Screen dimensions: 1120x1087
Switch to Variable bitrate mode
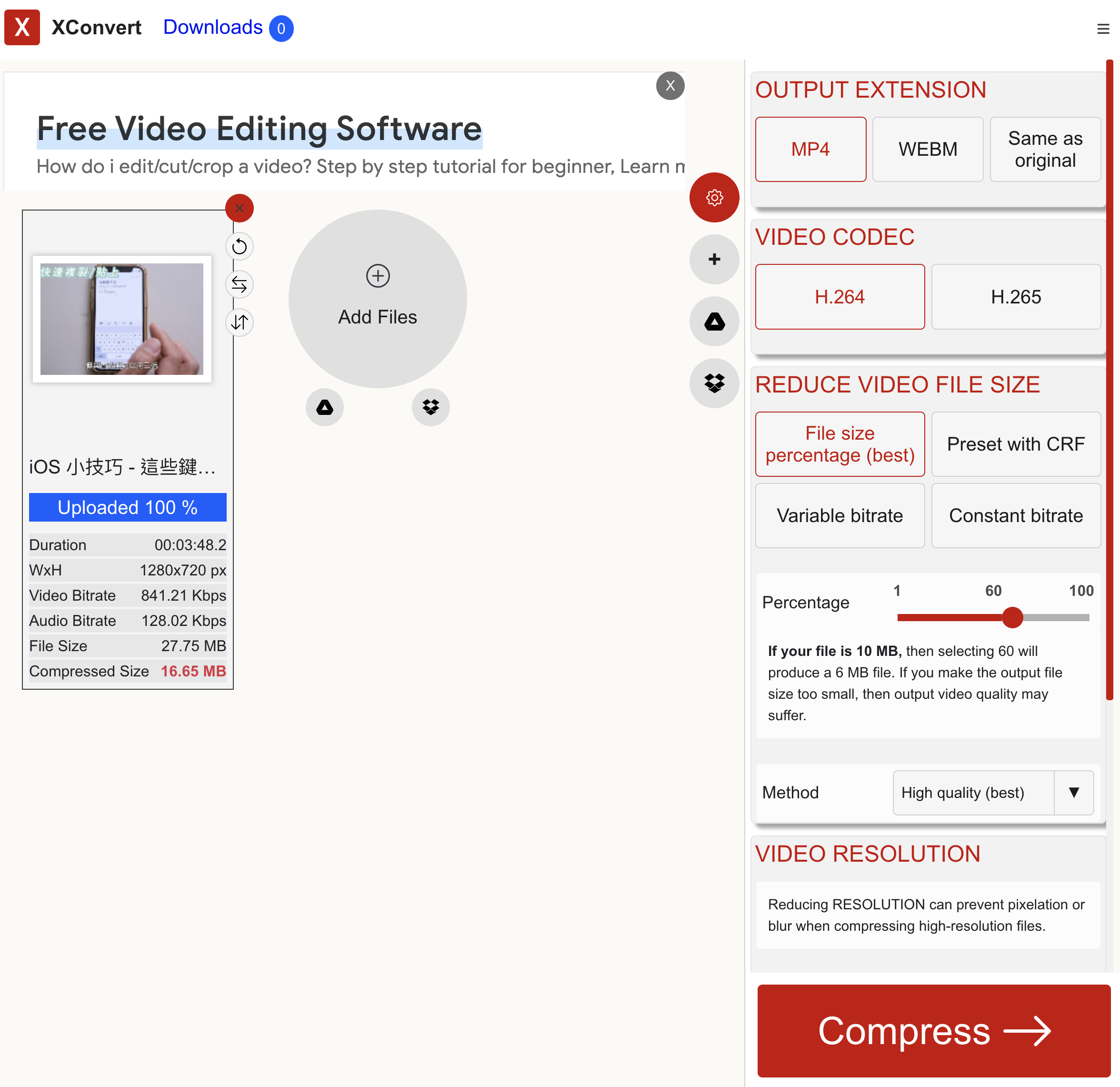[839, 515]
